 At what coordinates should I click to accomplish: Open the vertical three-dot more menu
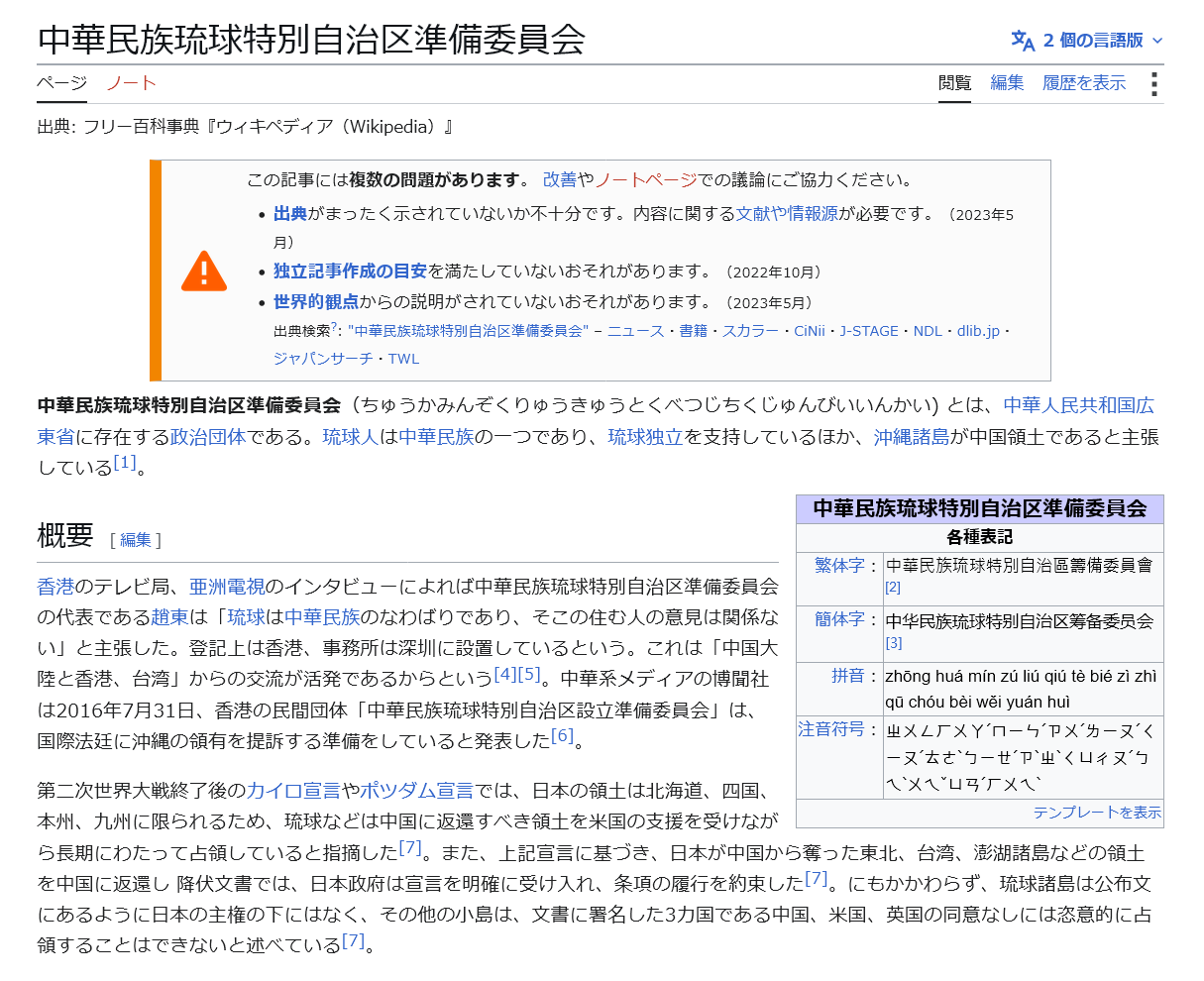pos(1154,83)
